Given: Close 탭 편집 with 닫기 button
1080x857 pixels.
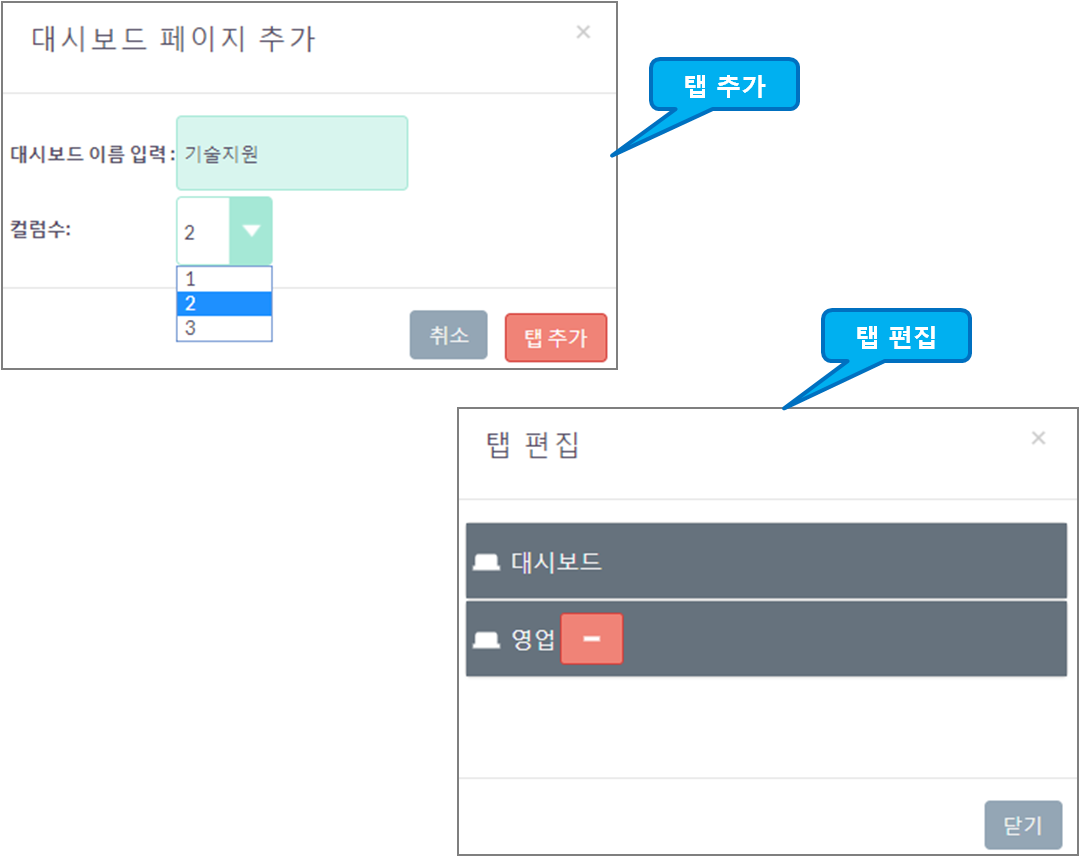Looking at the screenshot, I should coord(1023,825).
